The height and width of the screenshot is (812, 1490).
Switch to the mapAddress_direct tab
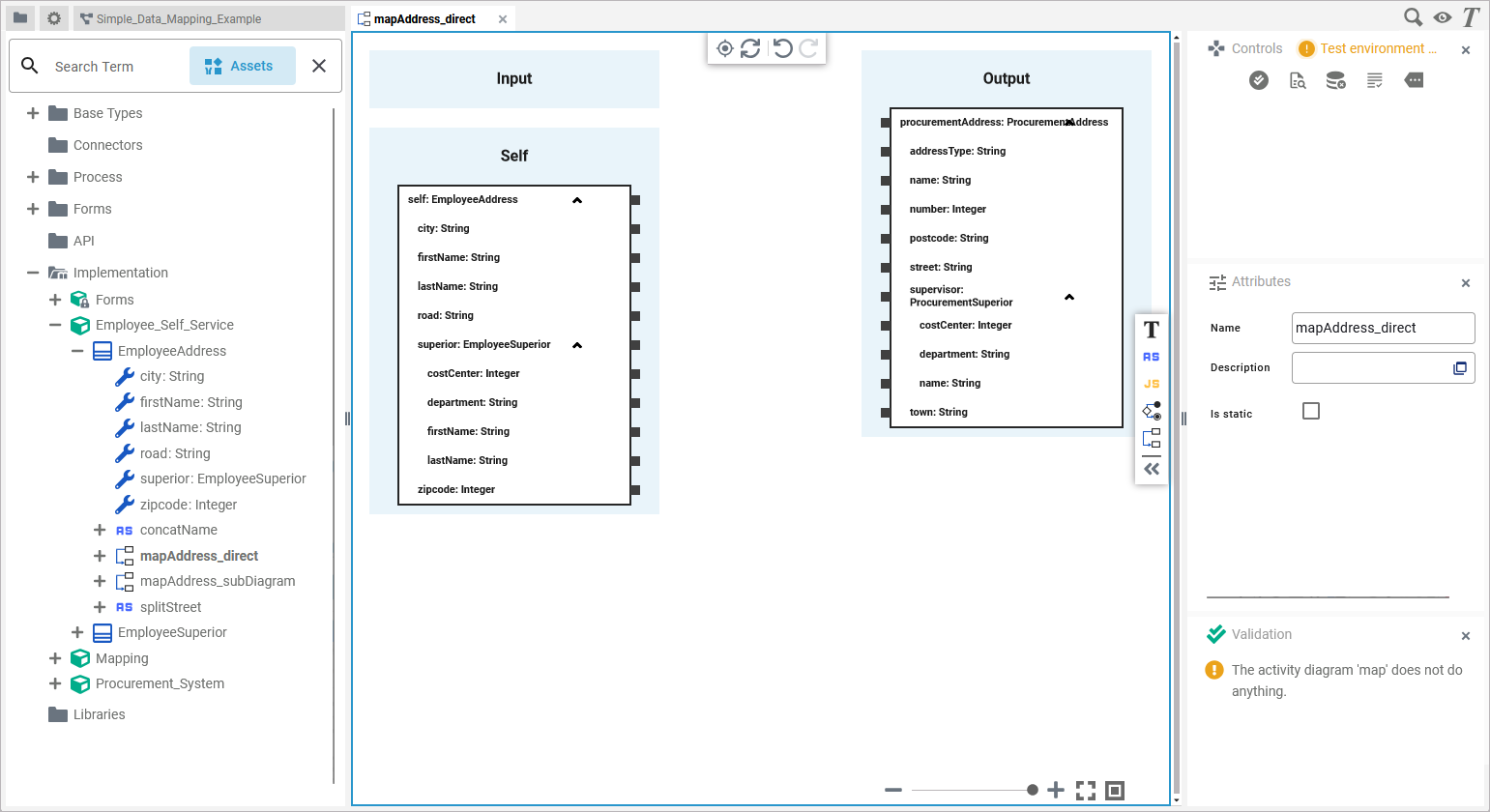tap(425, 18)
